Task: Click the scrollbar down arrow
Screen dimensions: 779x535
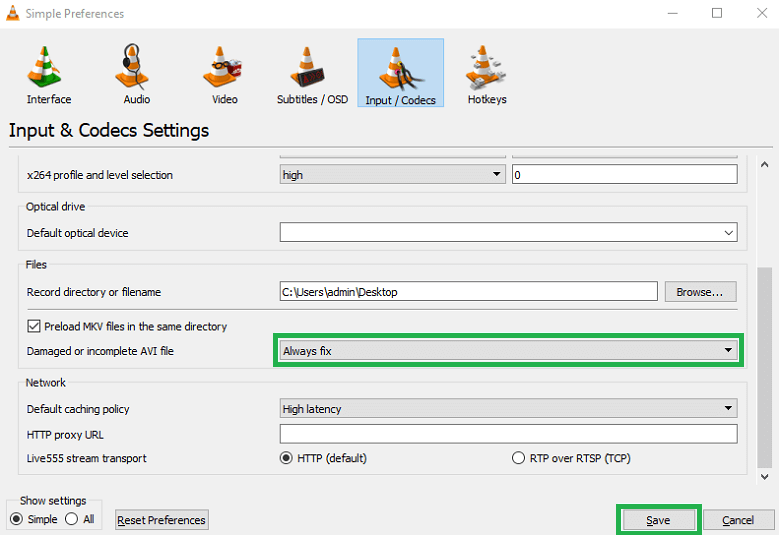Action: click(765, 477)
